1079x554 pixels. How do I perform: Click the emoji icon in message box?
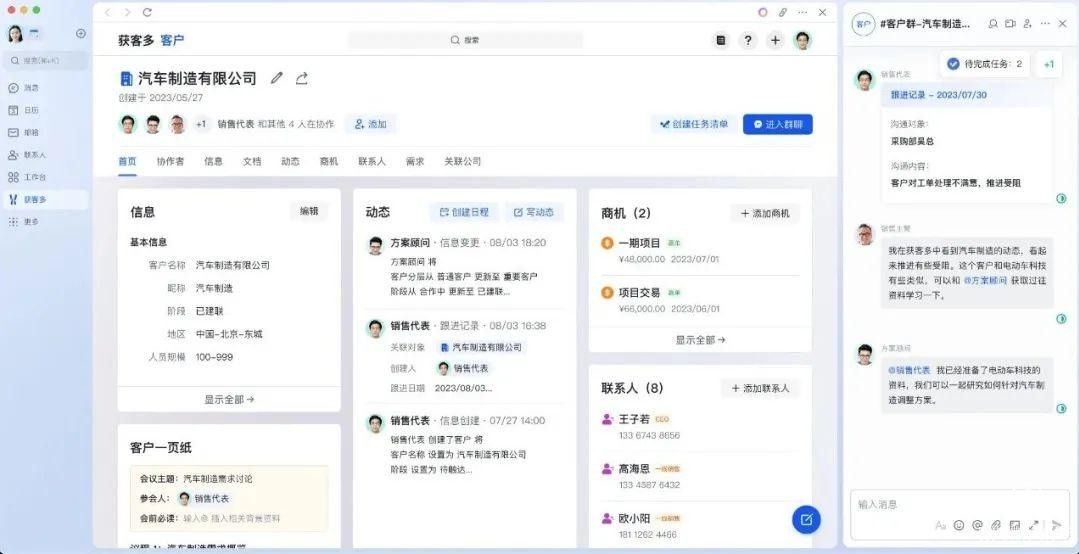coord(959,525)
